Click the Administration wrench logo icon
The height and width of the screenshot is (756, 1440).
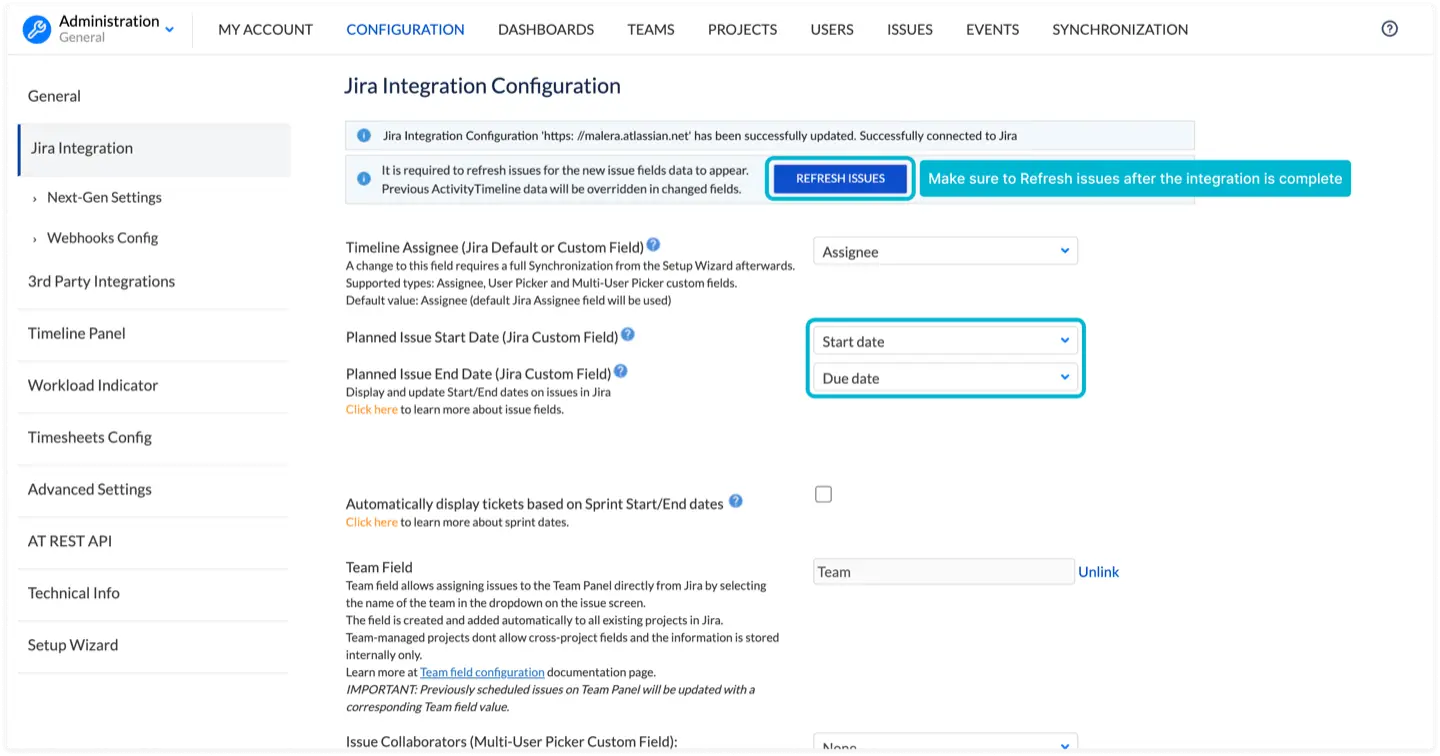coord(37,29)
